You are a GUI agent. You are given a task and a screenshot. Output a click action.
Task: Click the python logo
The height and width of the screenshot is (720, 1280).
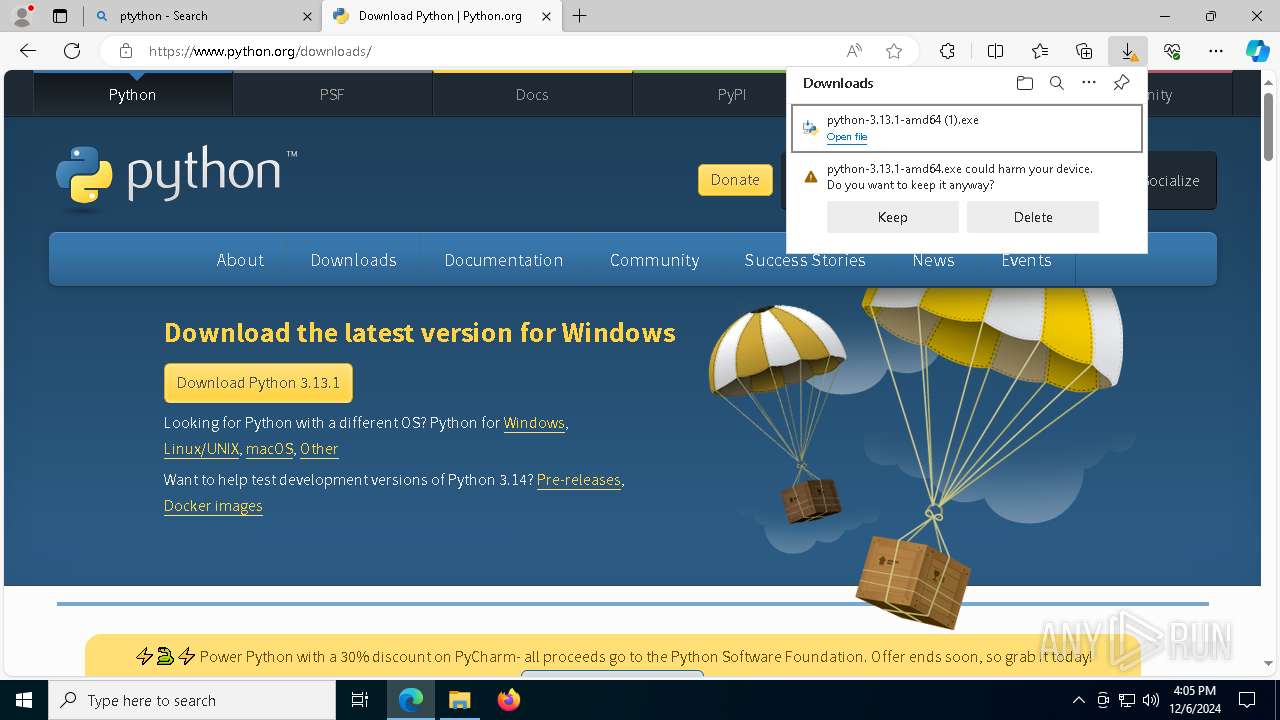[176, 177]
